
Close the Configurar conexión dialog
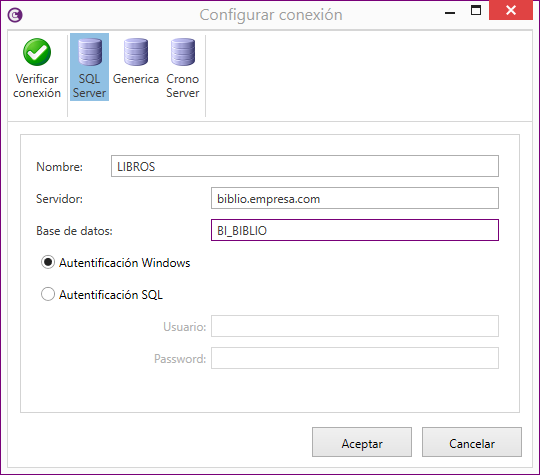point(511,10)
